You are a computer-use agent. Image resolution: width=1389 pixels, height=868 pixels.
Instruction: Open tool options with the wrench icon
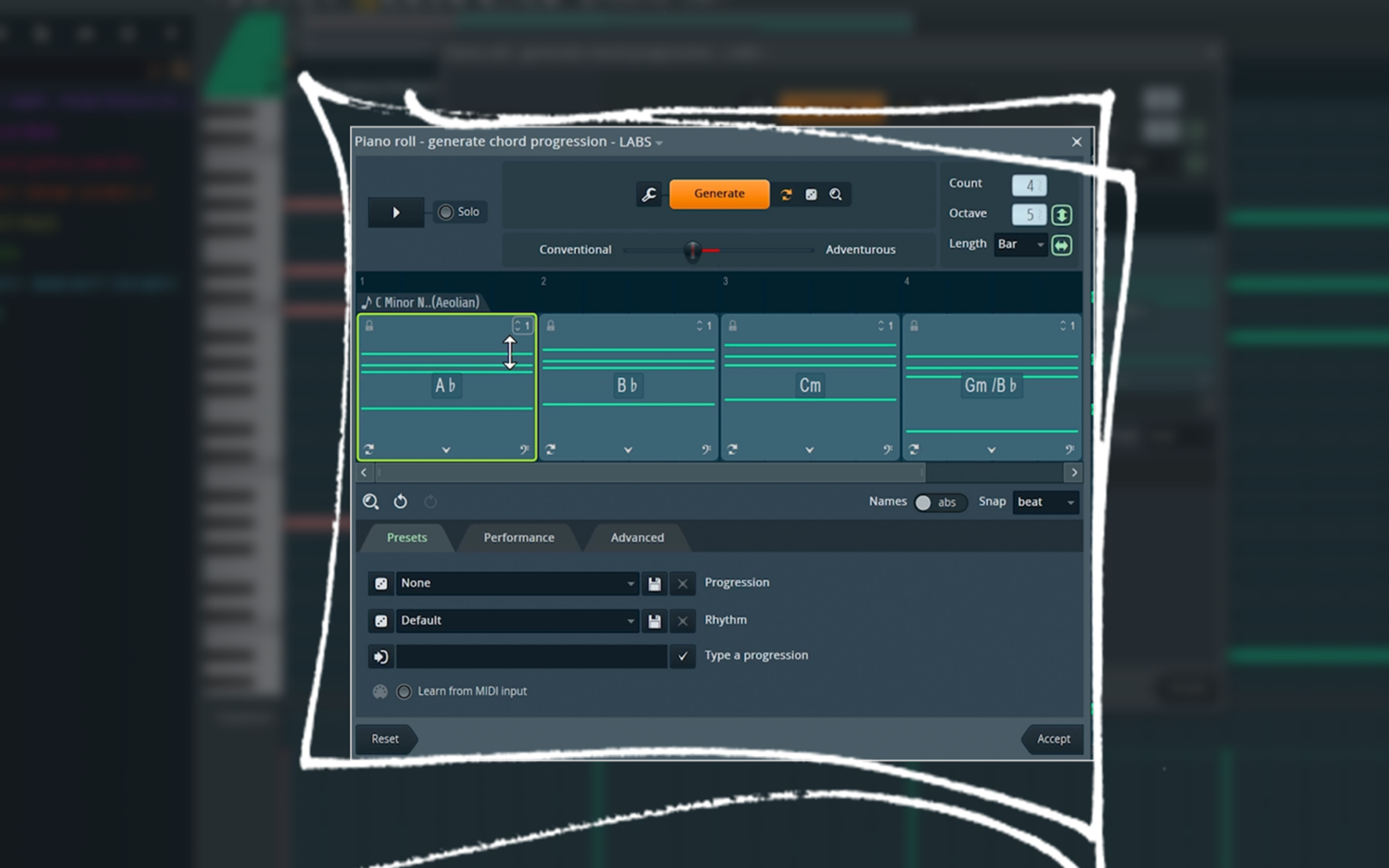pyautogui.click(x=649, y=193)
